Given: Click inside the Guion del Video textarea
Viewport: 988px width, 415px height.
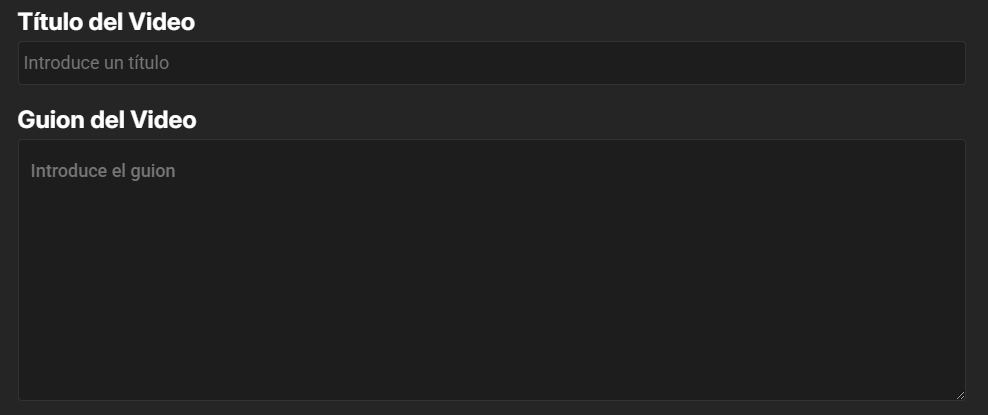Looking at the screenshot, I should (491, 270).
